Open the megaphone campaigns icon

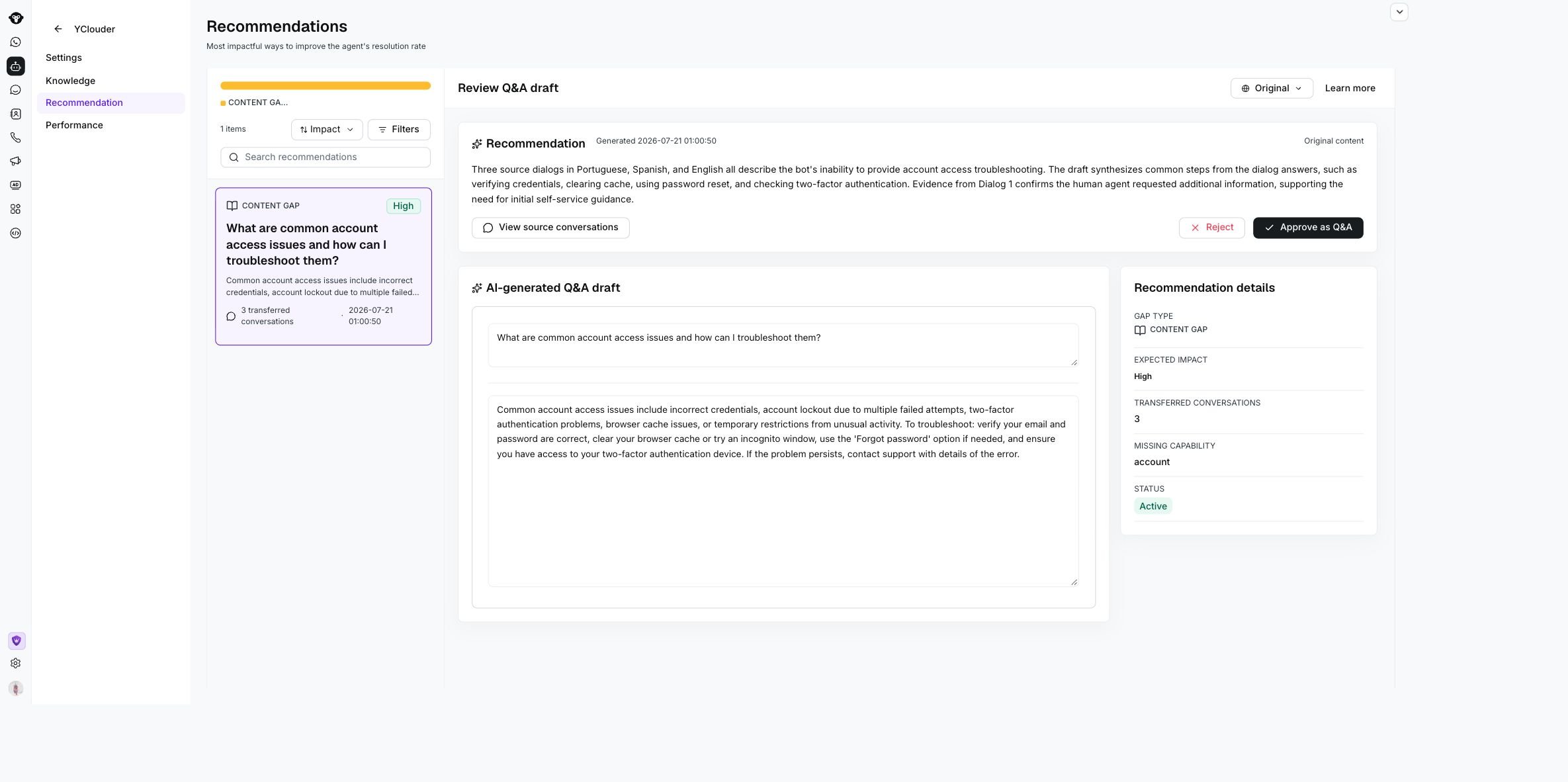coord(15,161)
